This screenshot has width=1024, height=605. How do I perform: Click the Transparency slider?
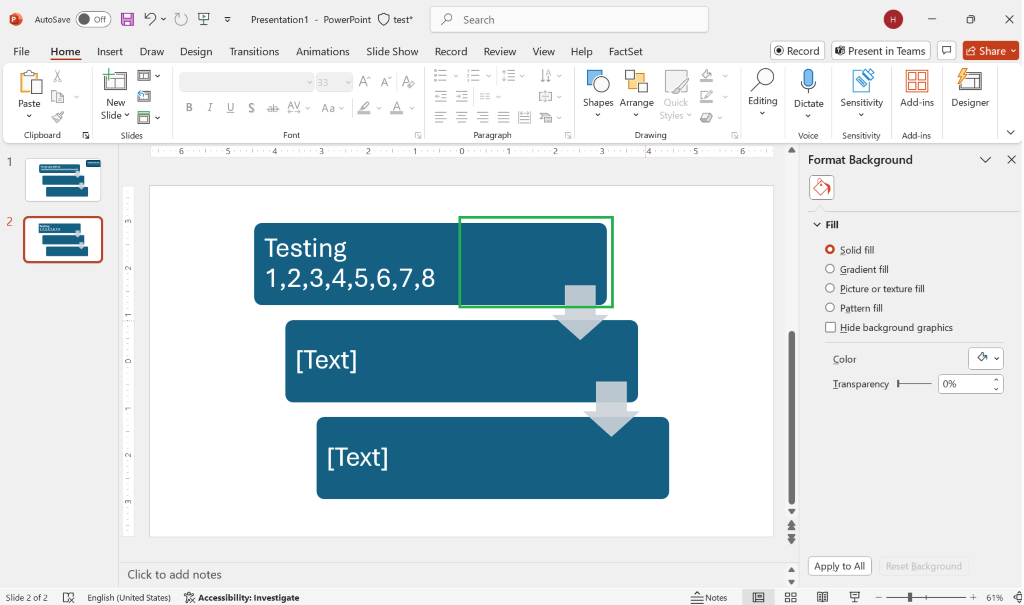pyautogui.click(x=914, y=384)
